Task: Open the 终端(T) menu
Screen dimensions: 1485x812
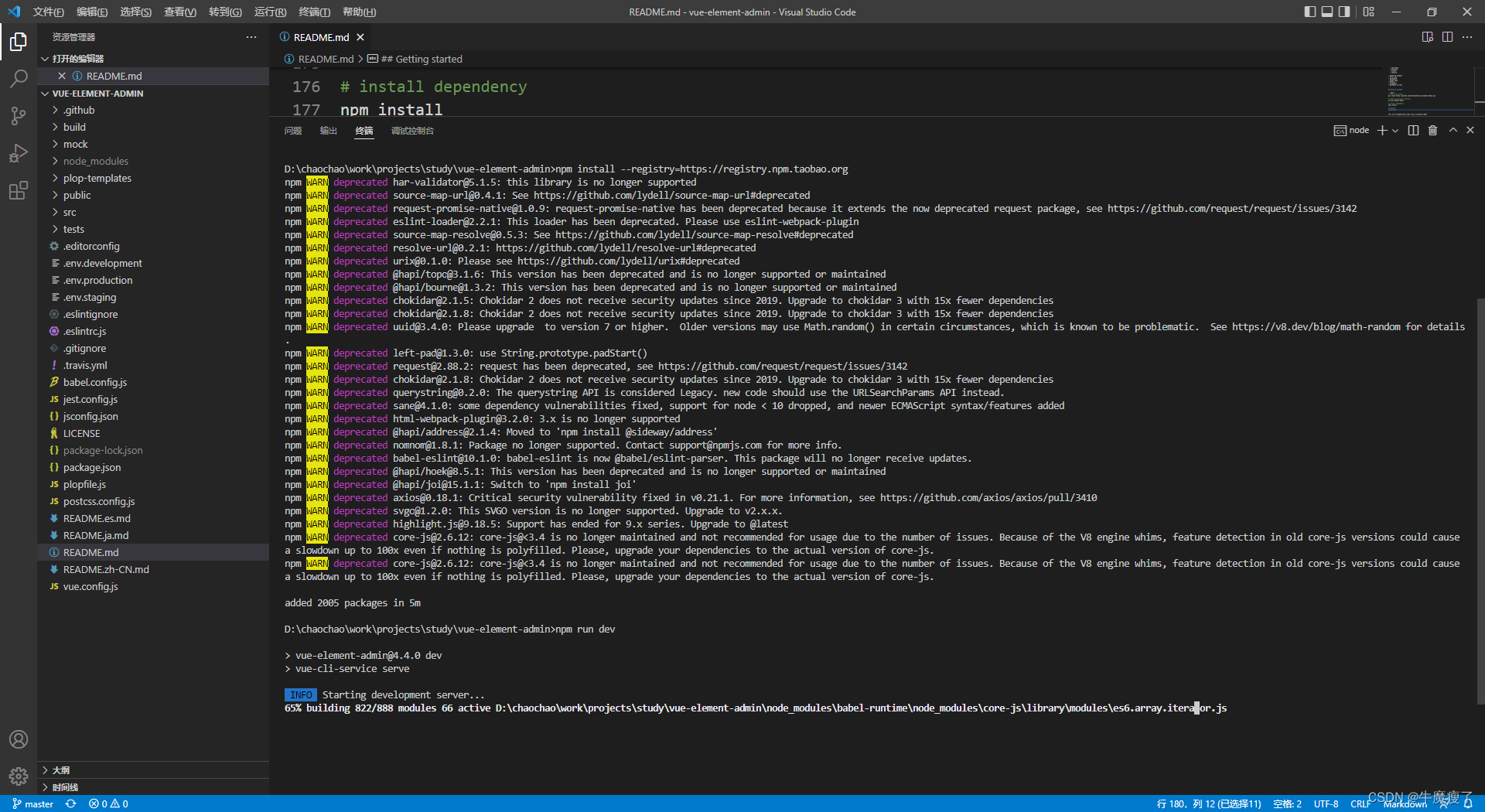Action: pos(314,12)
